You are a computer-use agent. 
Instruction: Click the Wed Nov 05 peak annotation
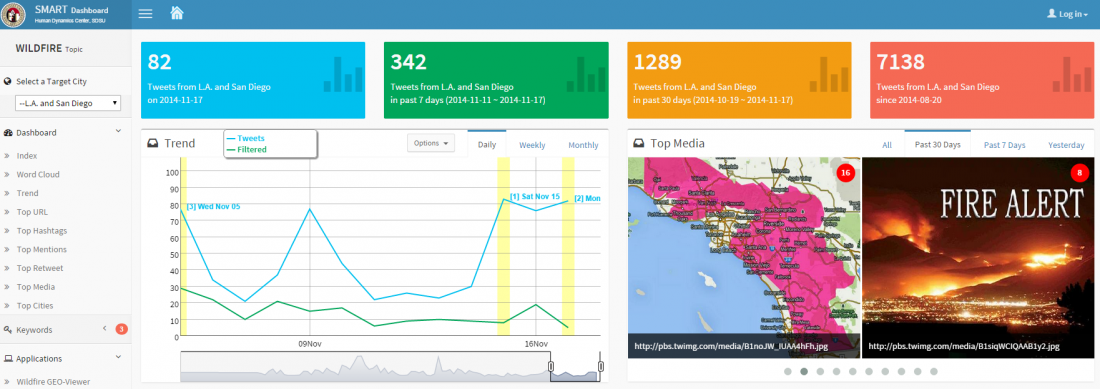[x=213, y=206]
